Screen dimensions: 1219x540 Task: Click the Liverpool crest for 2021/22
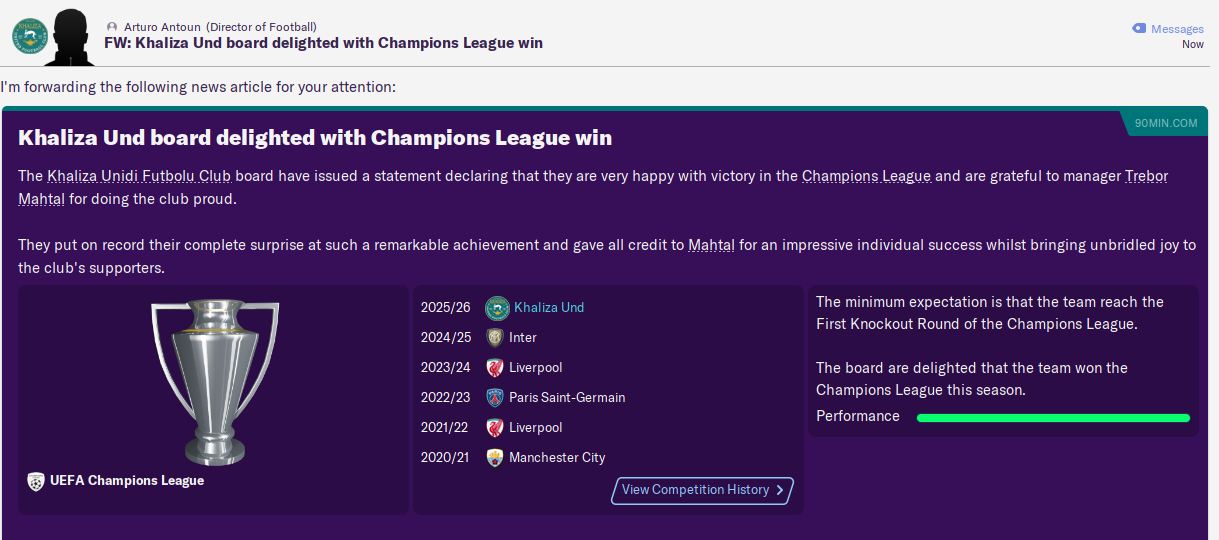point(494,428)
